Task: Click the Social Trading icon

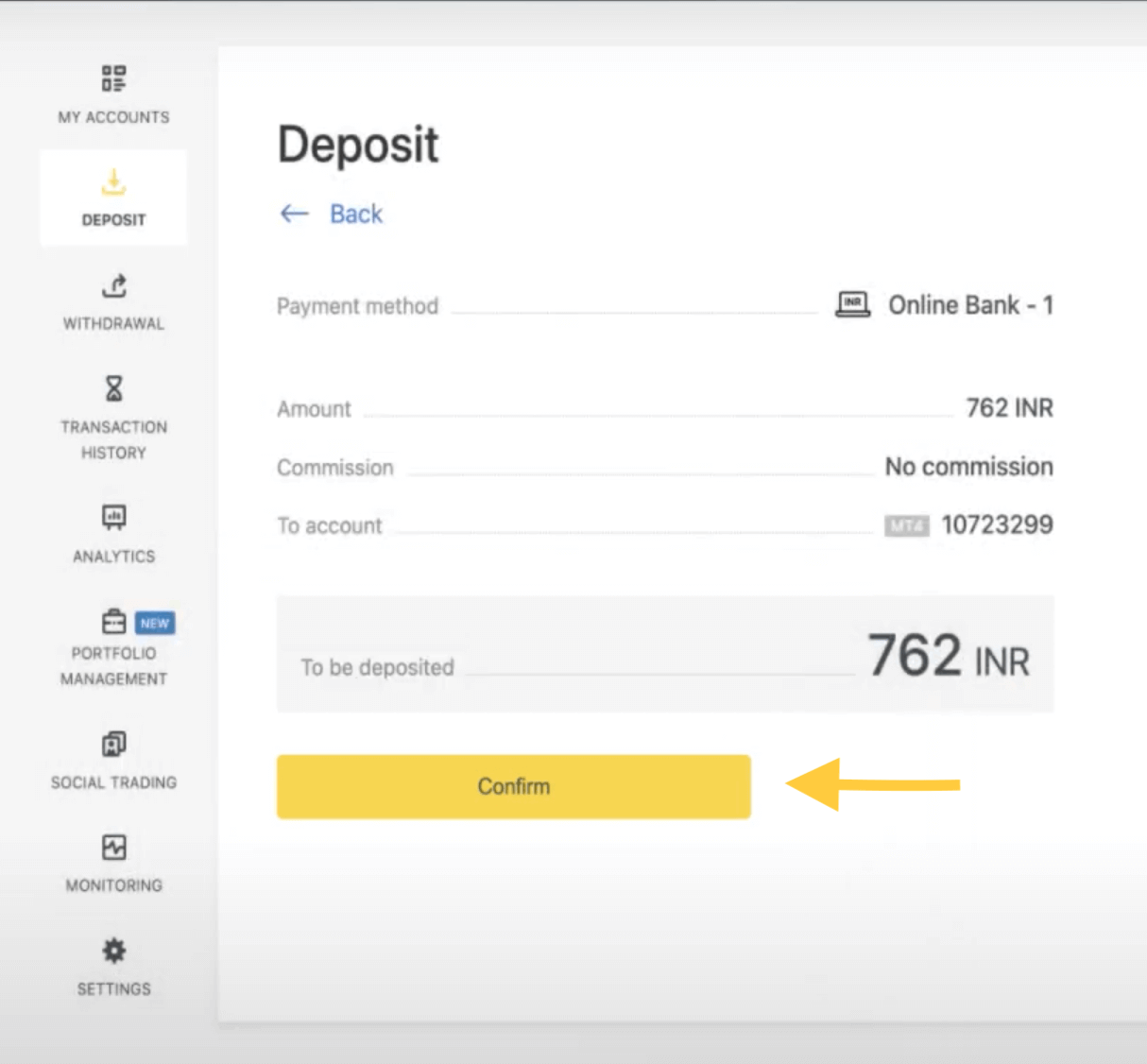Action: 113,744
